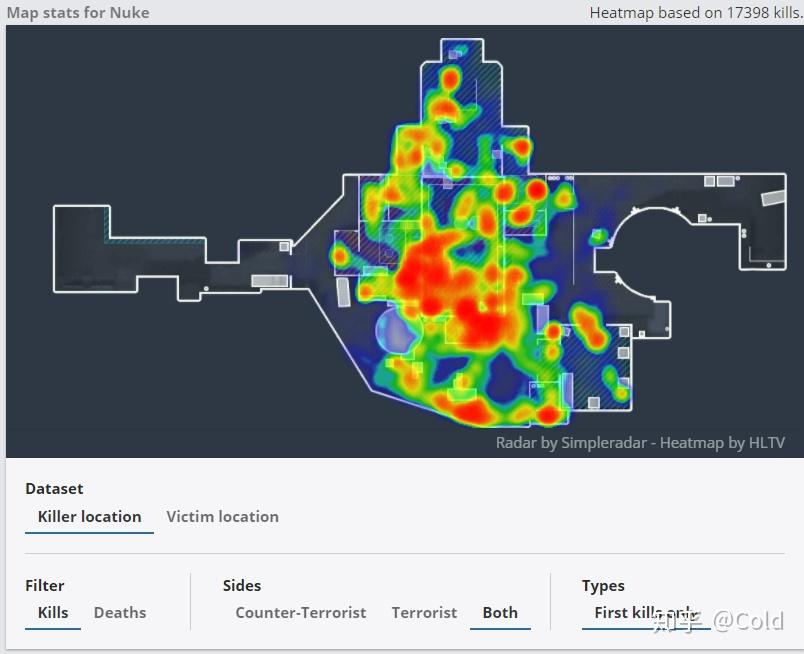Click the Nuke heatmap radar image
The width and height of the screenshot is (804, 654).
(405, 241)
